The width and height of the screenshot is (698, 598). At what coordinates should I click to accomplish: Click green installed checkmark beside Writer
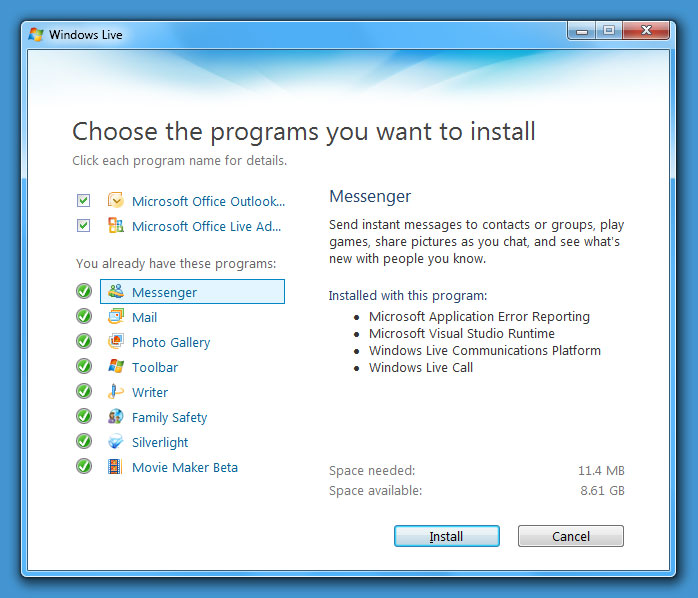(x=84, y=391)
